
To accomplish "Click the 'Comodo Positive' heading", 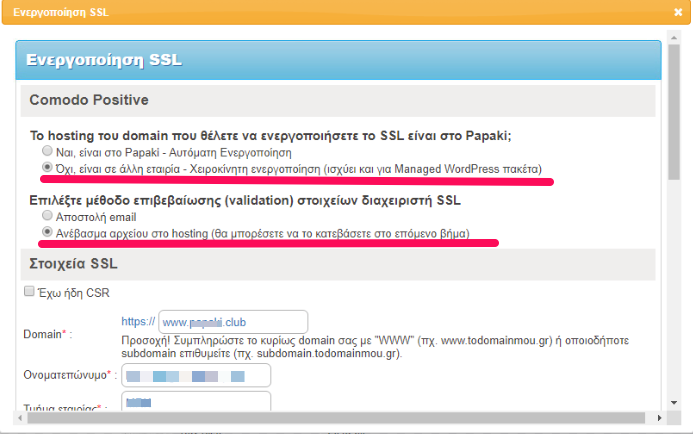I will pyautogui.click(x=89, y=100).
